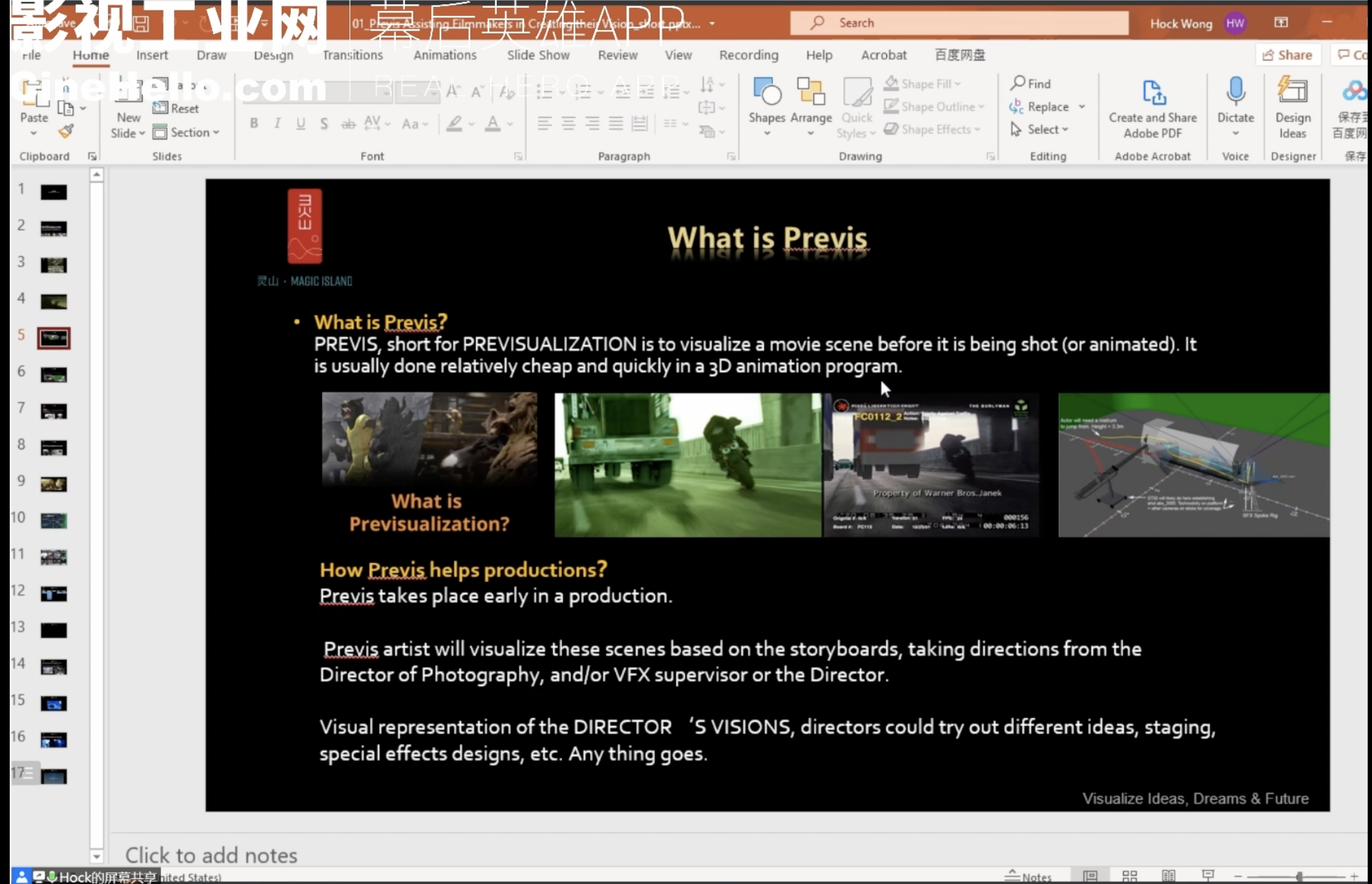This screenshot has height=884, width=1372.
Task: Toggle the Notes pane in status bar
Action: point(1028,876)
